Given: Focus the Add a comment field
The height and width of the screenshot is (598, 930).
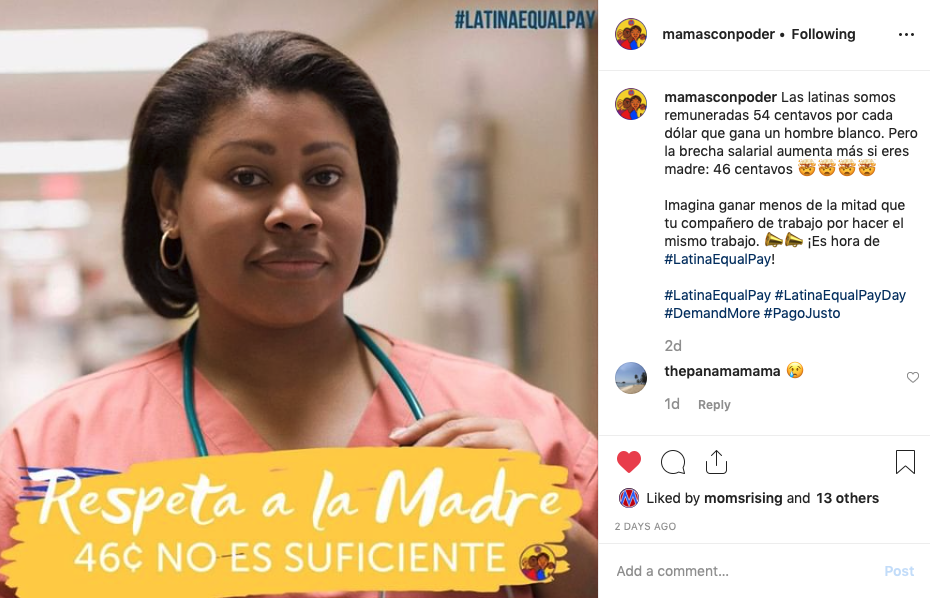Looking at the screenshot, I should click(744, 571).
